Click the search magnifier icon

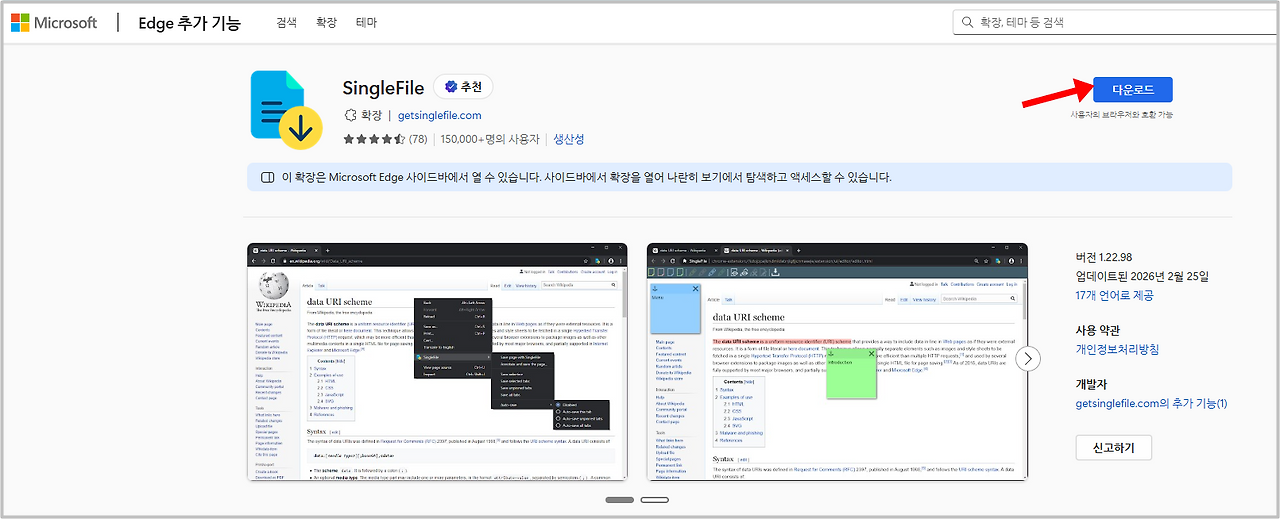click(967, 22)
